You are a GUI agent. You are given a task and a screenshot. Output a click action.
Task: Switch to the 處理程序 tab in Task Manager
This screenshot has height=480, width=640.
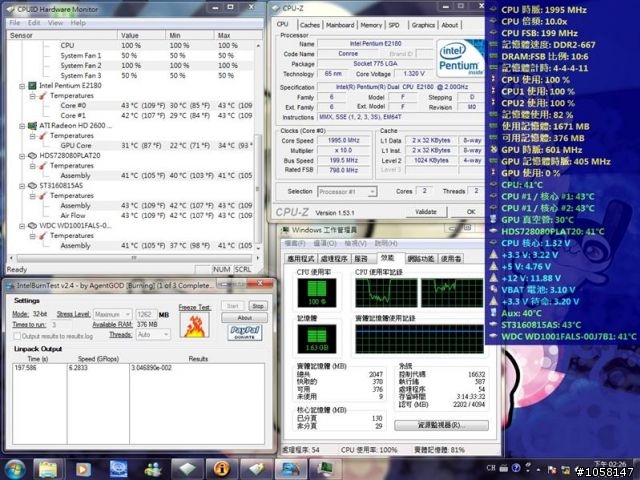334,259
